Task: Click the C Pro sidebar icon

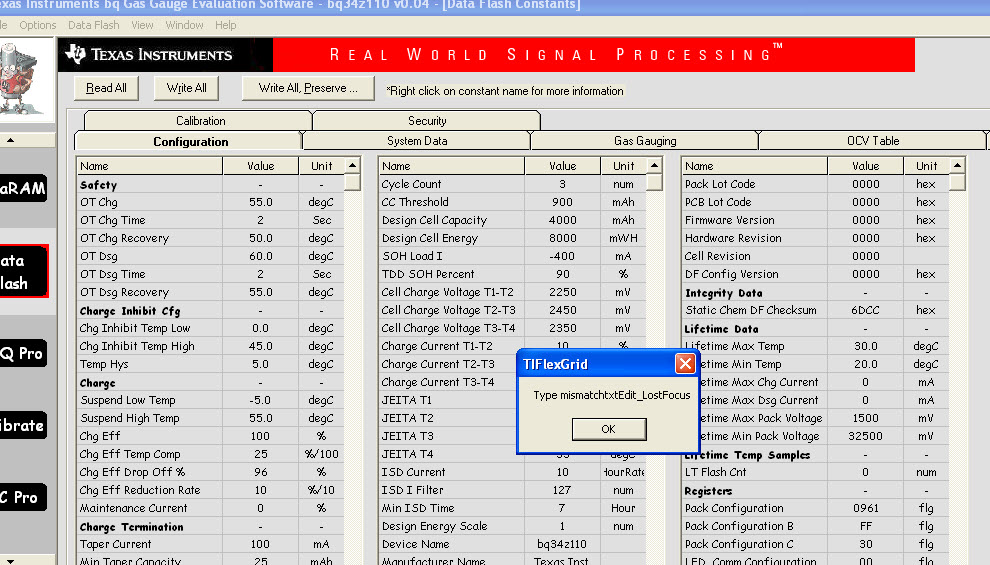Action: pyautogui.click(x=23, y=497)
